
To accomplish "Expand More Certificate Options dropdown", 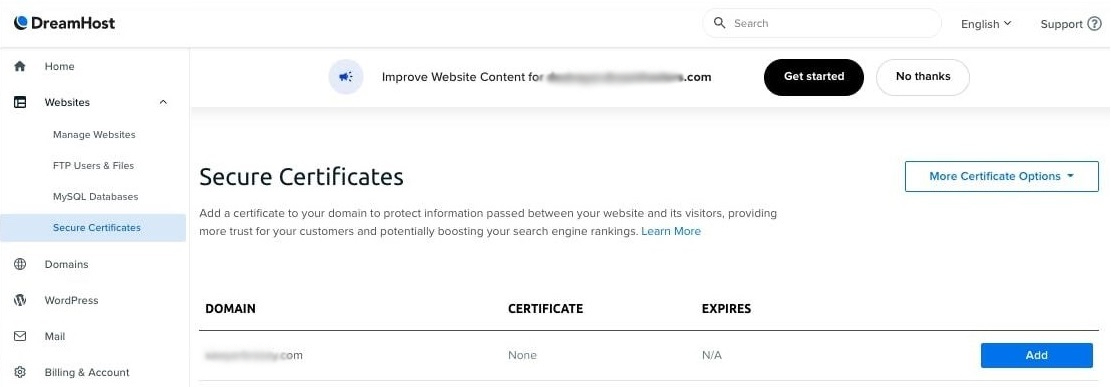I will [1001, 176].
